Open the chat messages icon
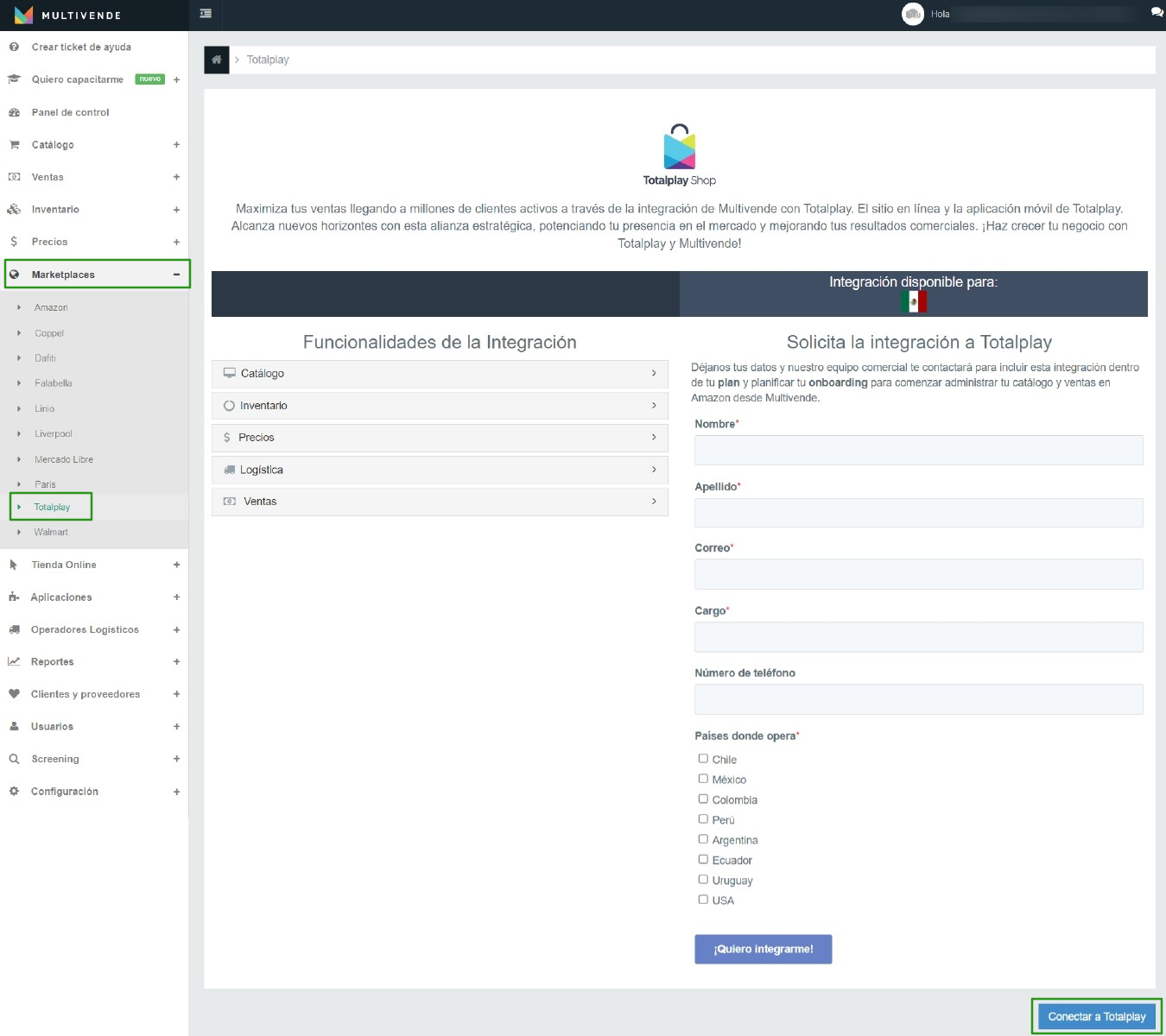 coord(1156,13)
